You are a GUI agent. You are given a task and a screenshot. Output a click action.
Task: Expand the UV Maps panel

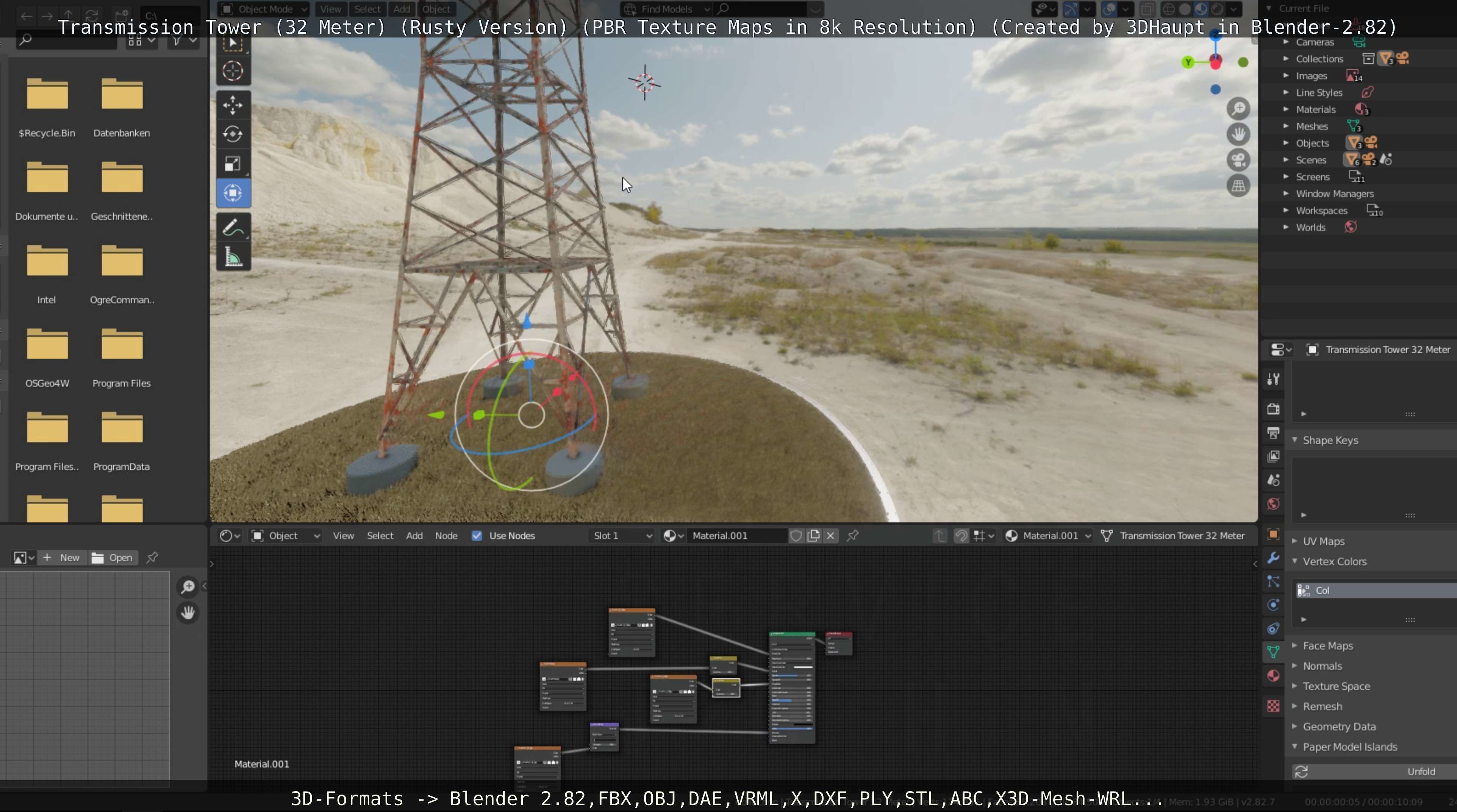(x=1295, y=541)
